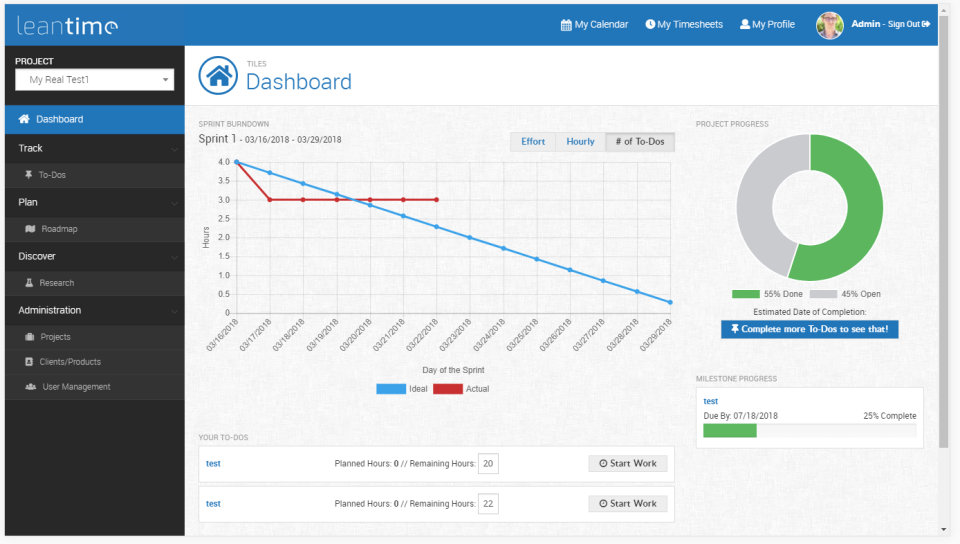Image resolution: width=960 pixels, height=544 pixels.
Task: Open the test milestone link
Action: [x=710, y=401]
